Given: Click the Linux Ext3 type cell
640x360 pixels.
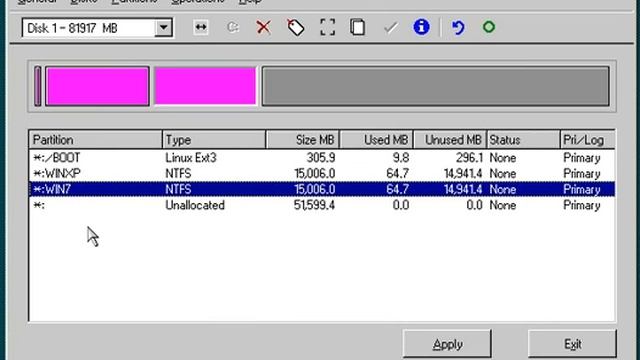Looking at the screenshot, I should pyautogui.click(x=191, y=158).
